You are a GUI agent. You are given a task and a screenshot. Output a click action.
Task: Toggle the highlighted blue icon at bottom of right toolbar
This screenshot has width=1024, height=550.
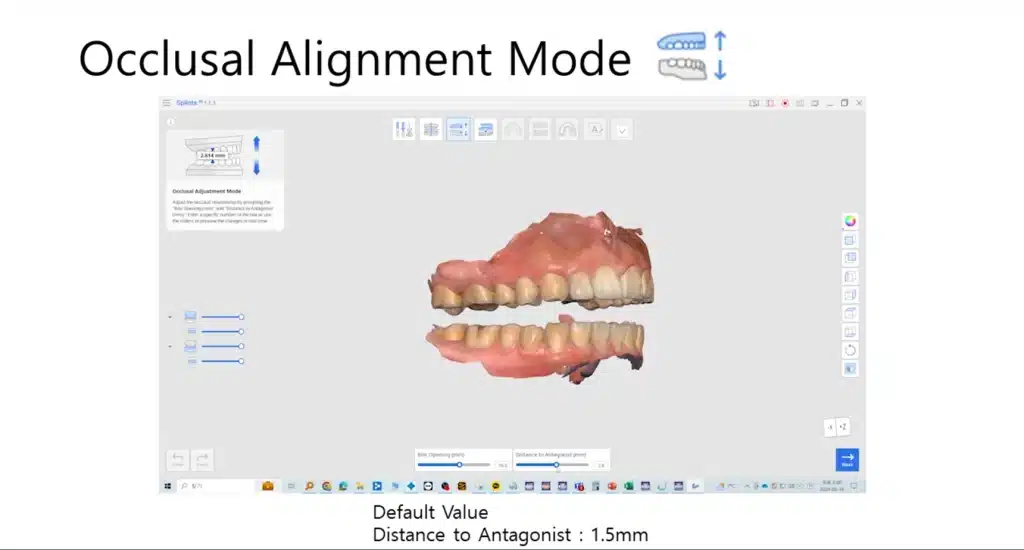coord(850,369)
